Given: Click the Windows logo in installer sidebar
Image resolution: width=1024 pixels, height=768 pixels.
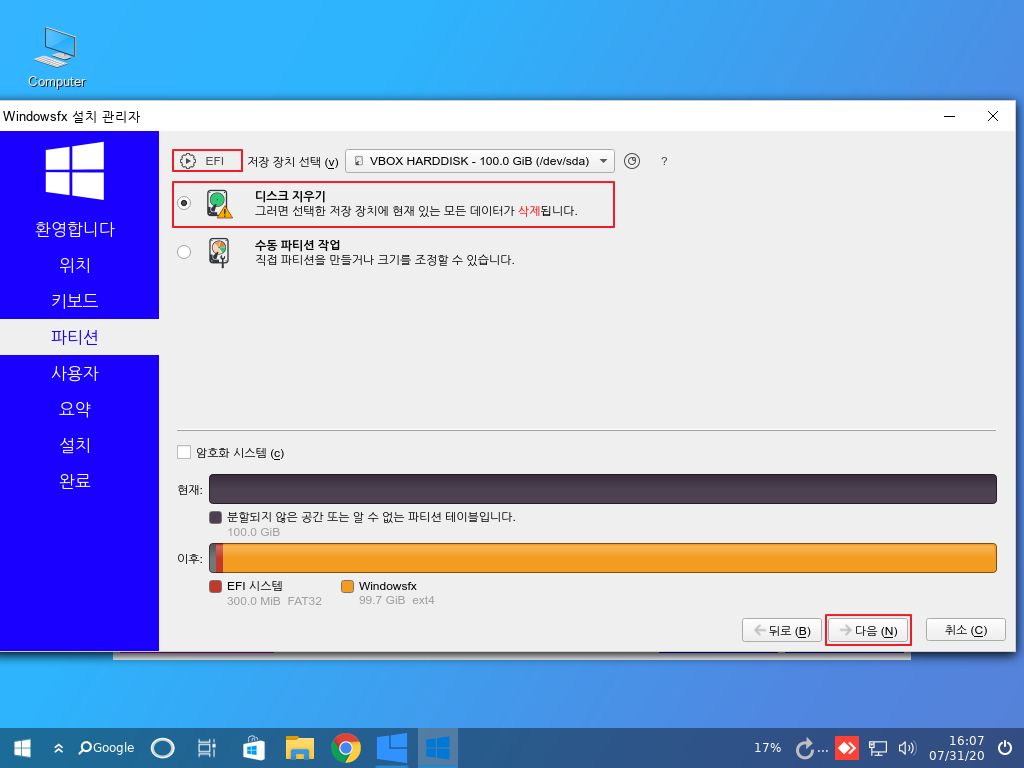Looking at the screenshot, I should 74,170.
